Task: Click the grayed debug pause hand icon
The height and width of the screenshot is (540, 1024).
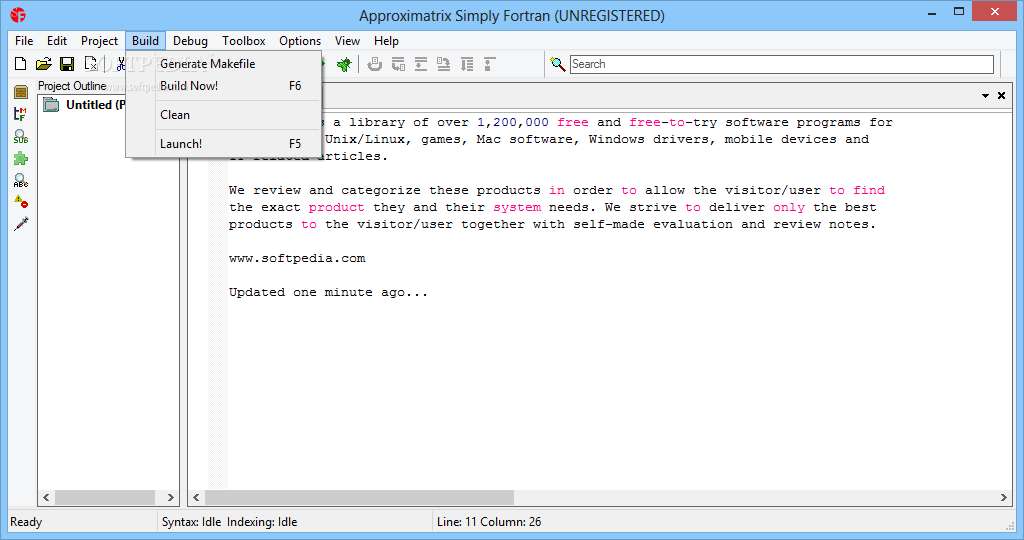Action: tap(375, 64)
